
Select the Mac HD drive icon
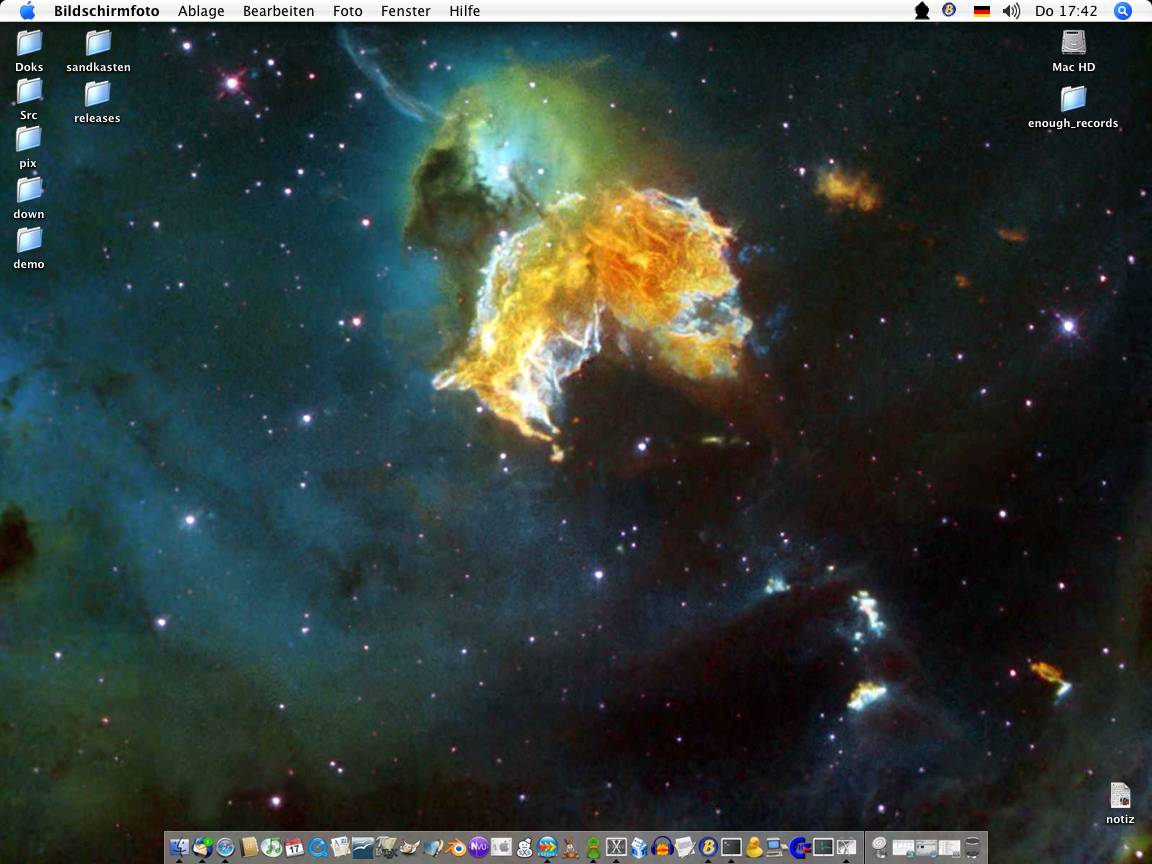click(x=1073, y=43)
